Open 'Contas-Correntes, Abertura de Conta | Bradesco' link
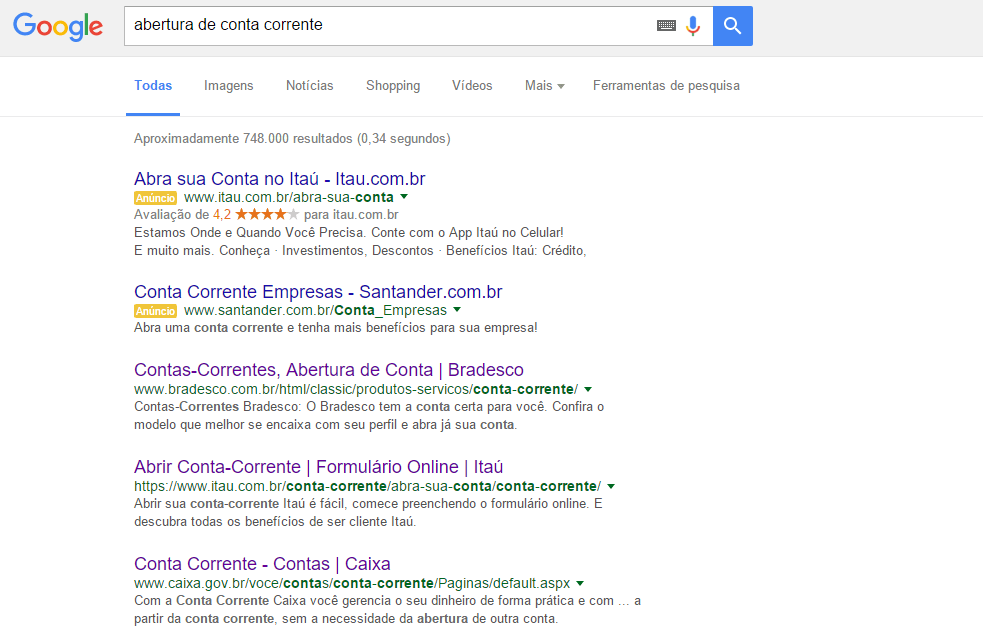This screenshot has width=983, height=644. point(329,369)
